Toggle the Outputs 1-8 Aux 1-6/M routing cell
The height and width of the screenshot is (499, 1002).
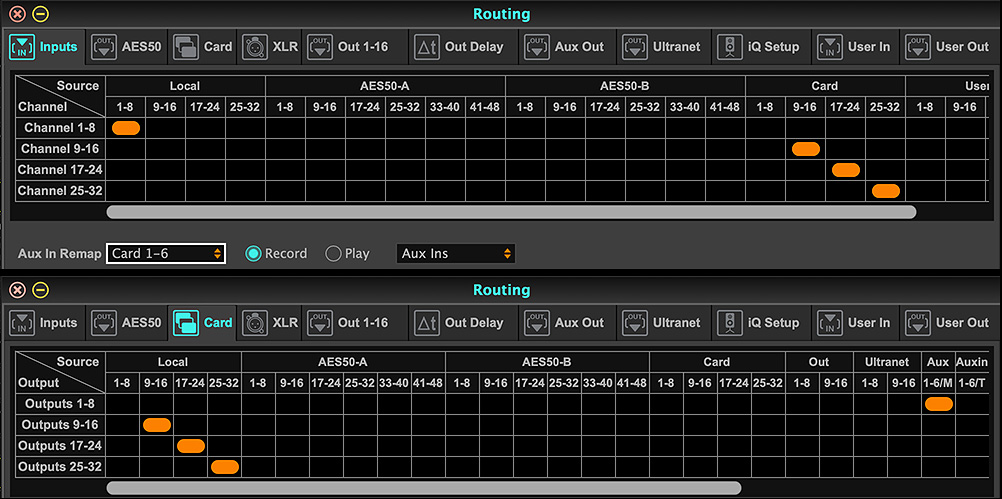[x=938, y=404]
